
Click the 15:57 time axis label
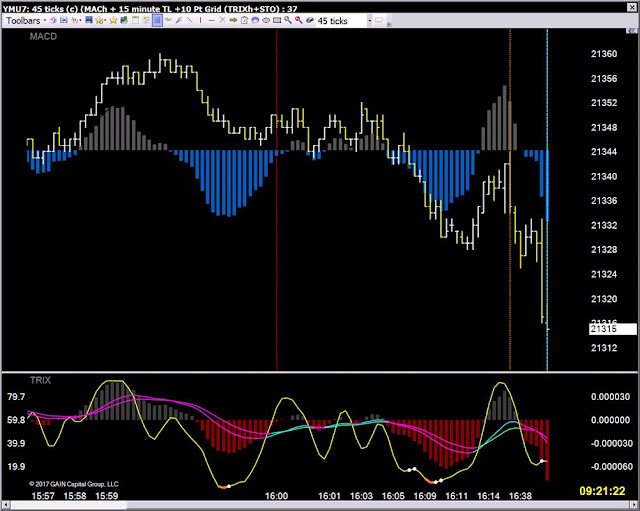point(43,496)
